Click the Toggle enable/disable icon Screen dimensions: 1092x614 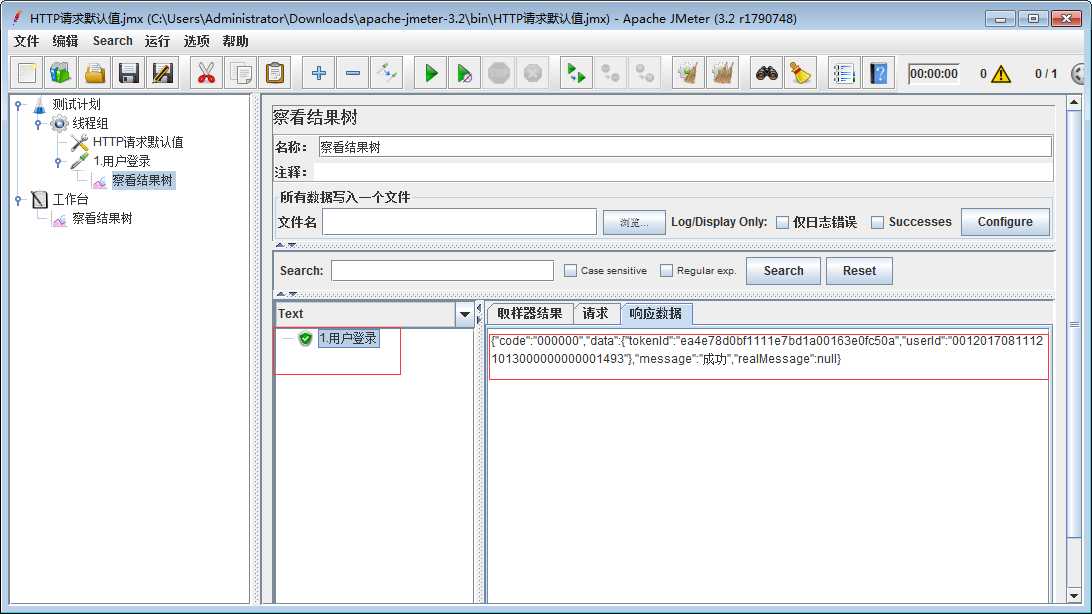click(387, 73)
